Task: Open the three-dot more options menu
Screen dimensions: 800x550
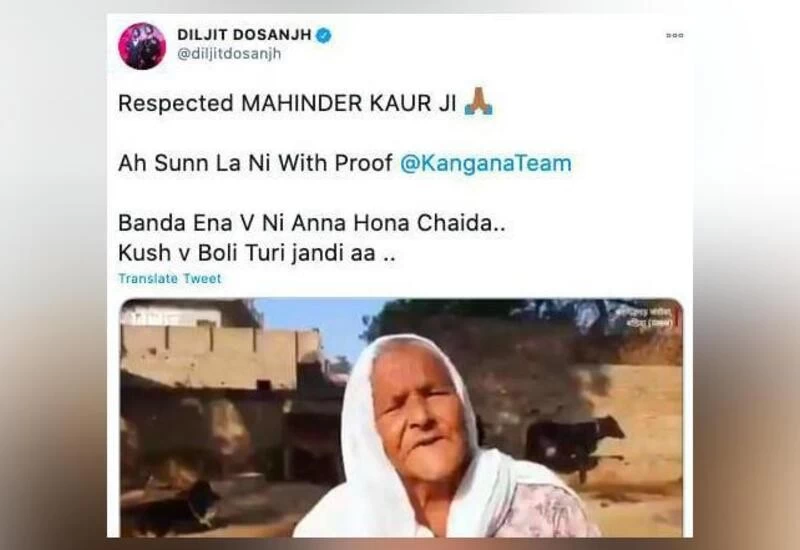Action: [x=674, y=35]
